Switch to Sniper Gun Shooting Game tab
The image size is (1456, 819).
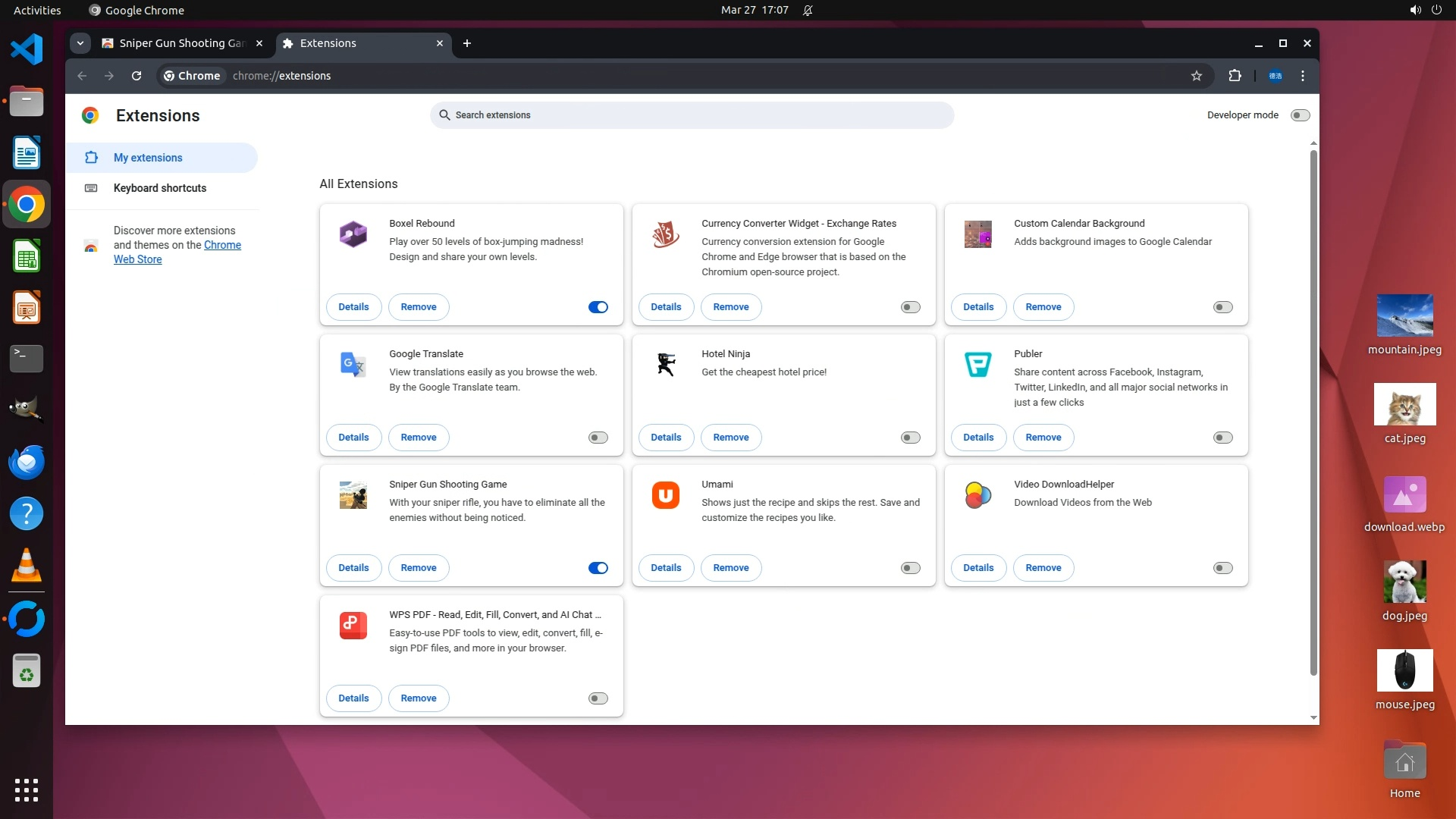[182, 43]
